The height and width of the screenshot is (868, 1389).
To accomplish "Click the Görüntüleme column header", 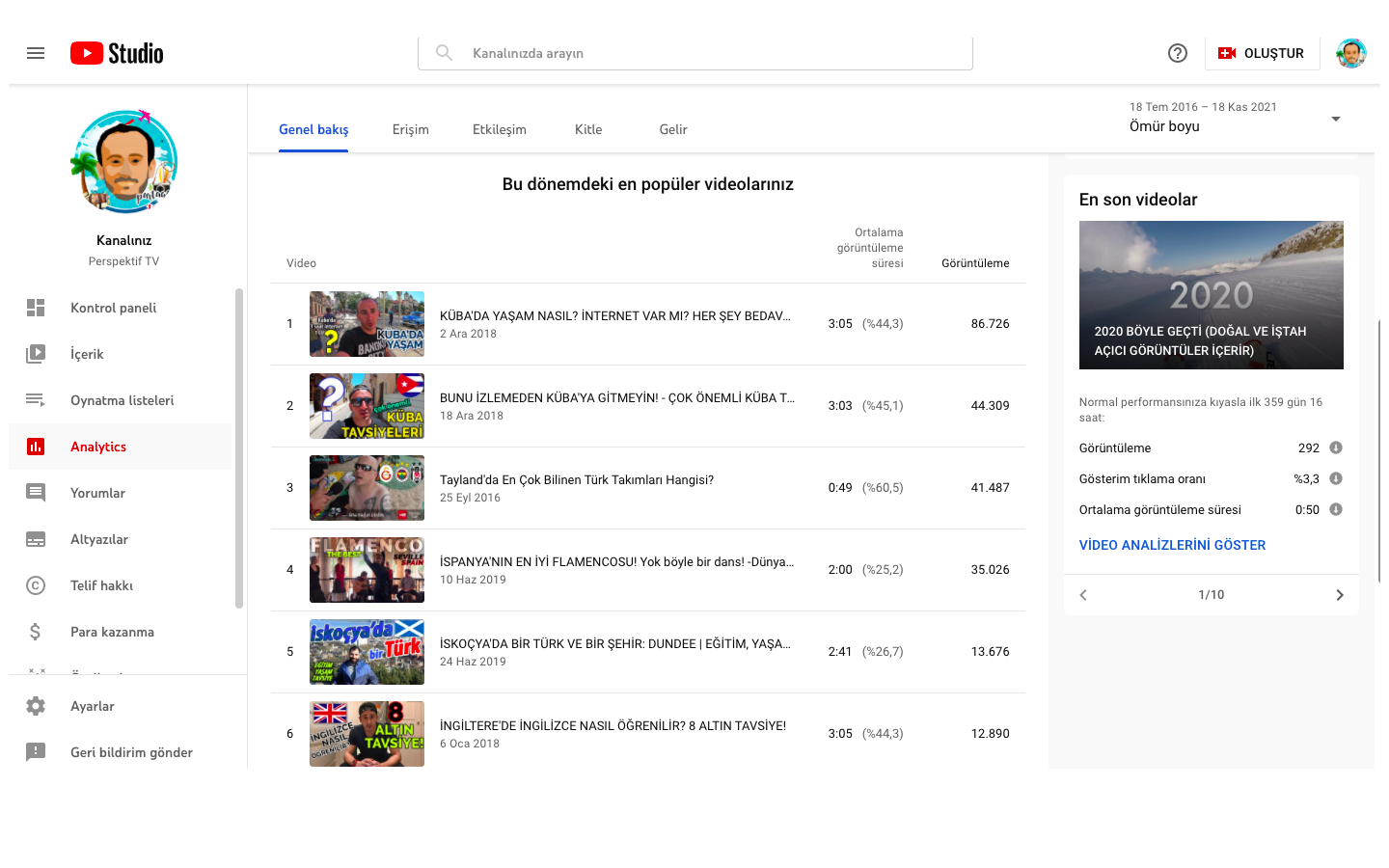I will [975, 263].
